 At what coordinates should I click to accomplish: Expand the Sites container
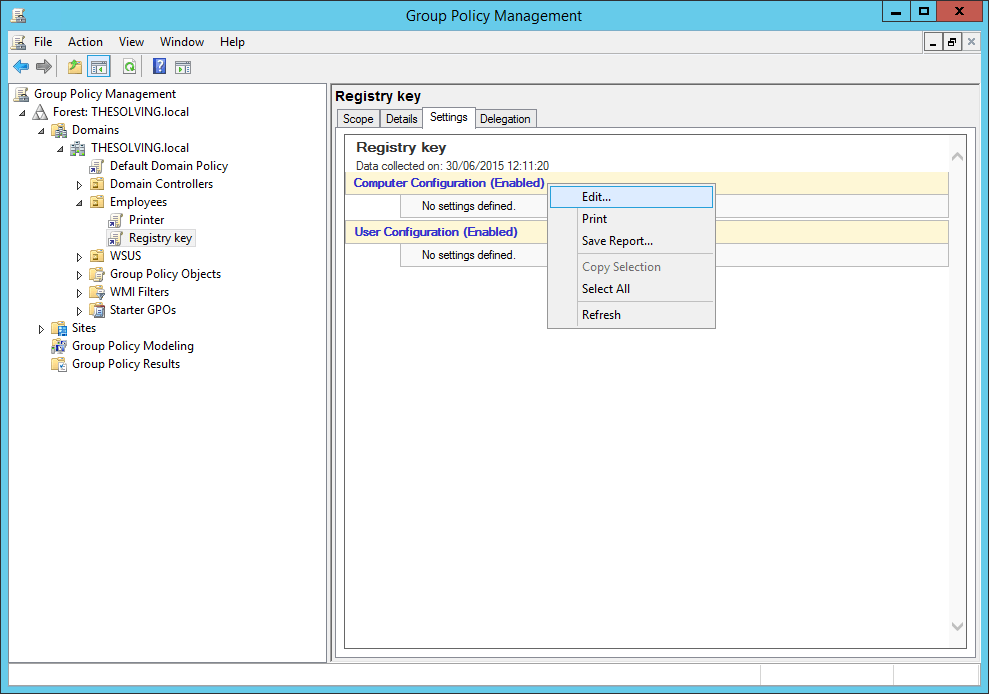[40, 327]
